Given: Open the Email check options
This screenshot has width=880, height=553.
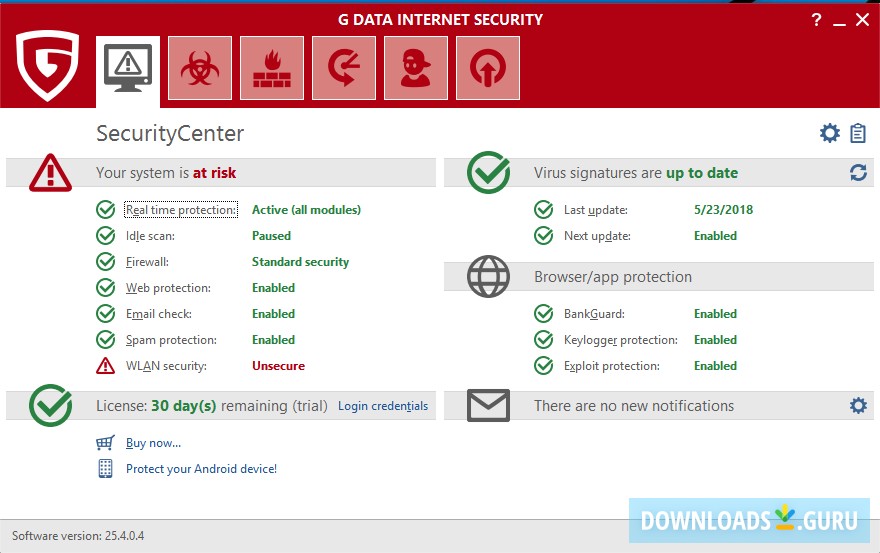Looking at the screenshot, I should (159, 314).
